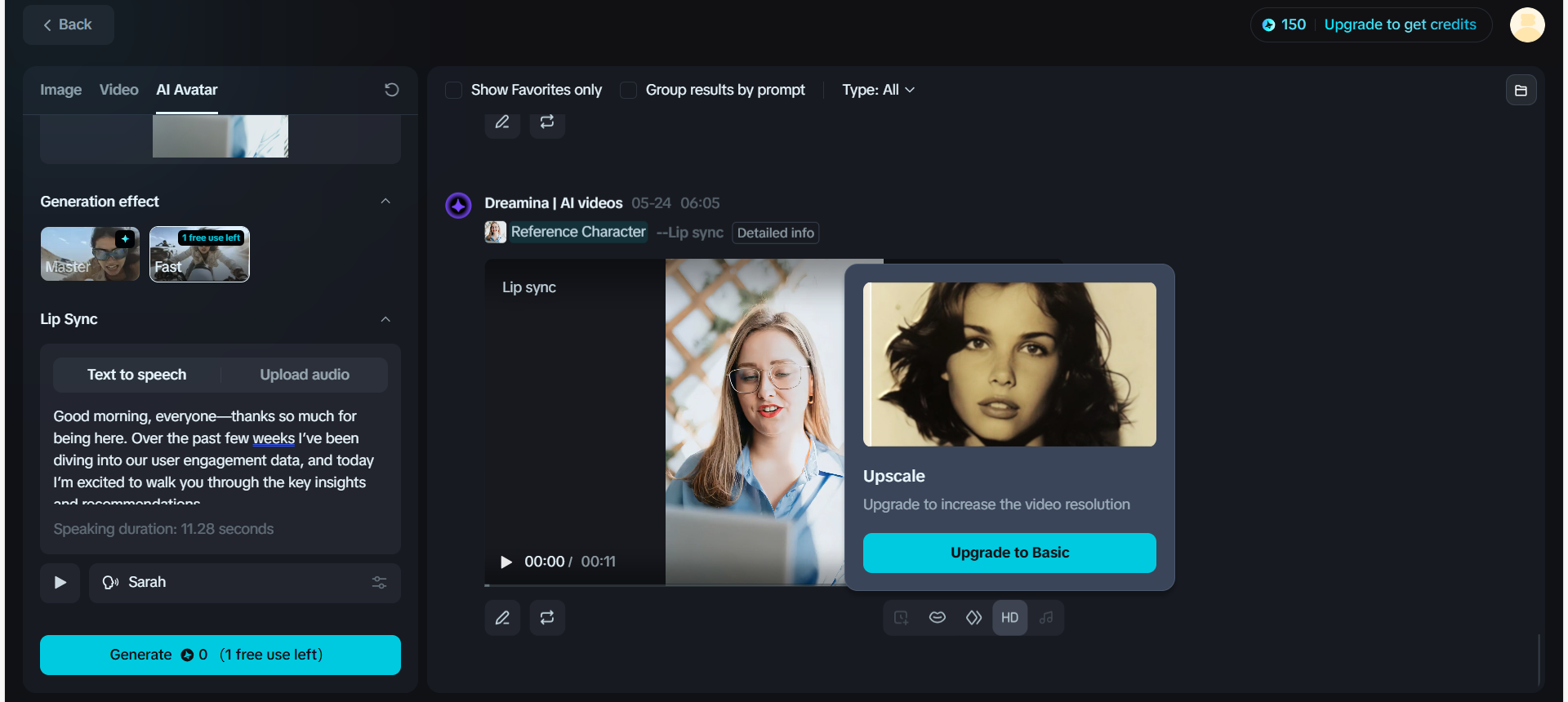
Task: Click into the speech text field
Action: (220, 457)
